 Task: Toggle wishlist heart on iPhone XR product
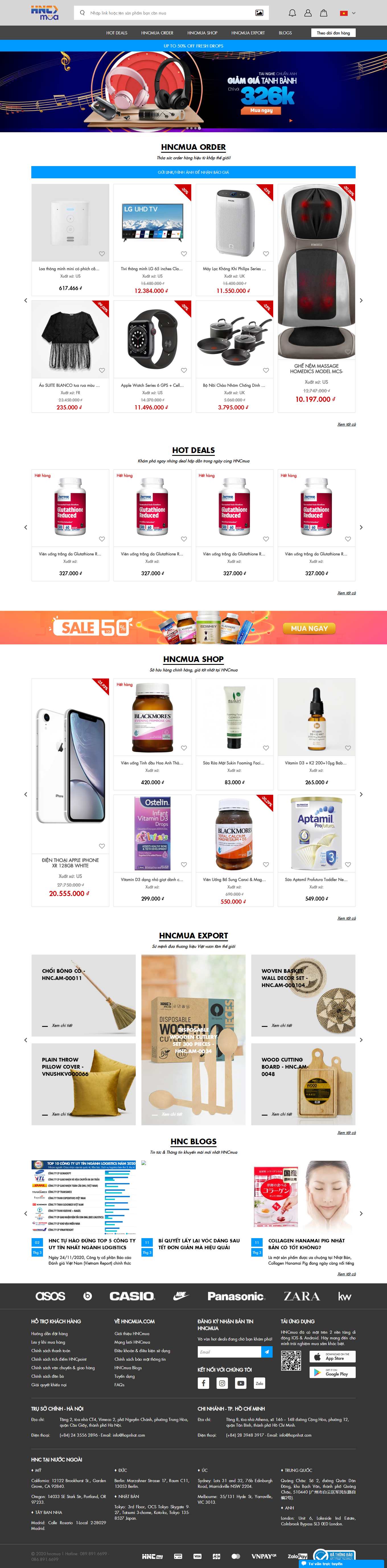[102, 846]
